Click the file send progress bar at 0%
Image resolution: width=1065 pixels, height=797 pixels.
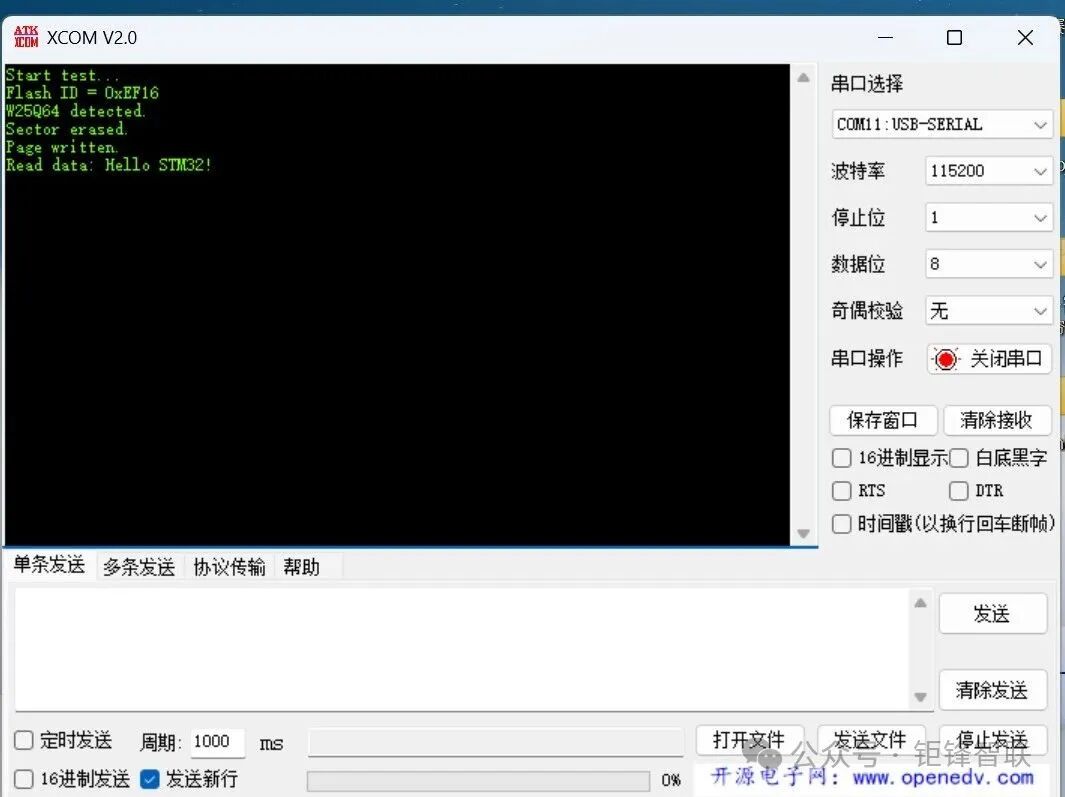[x=478, y=780]
